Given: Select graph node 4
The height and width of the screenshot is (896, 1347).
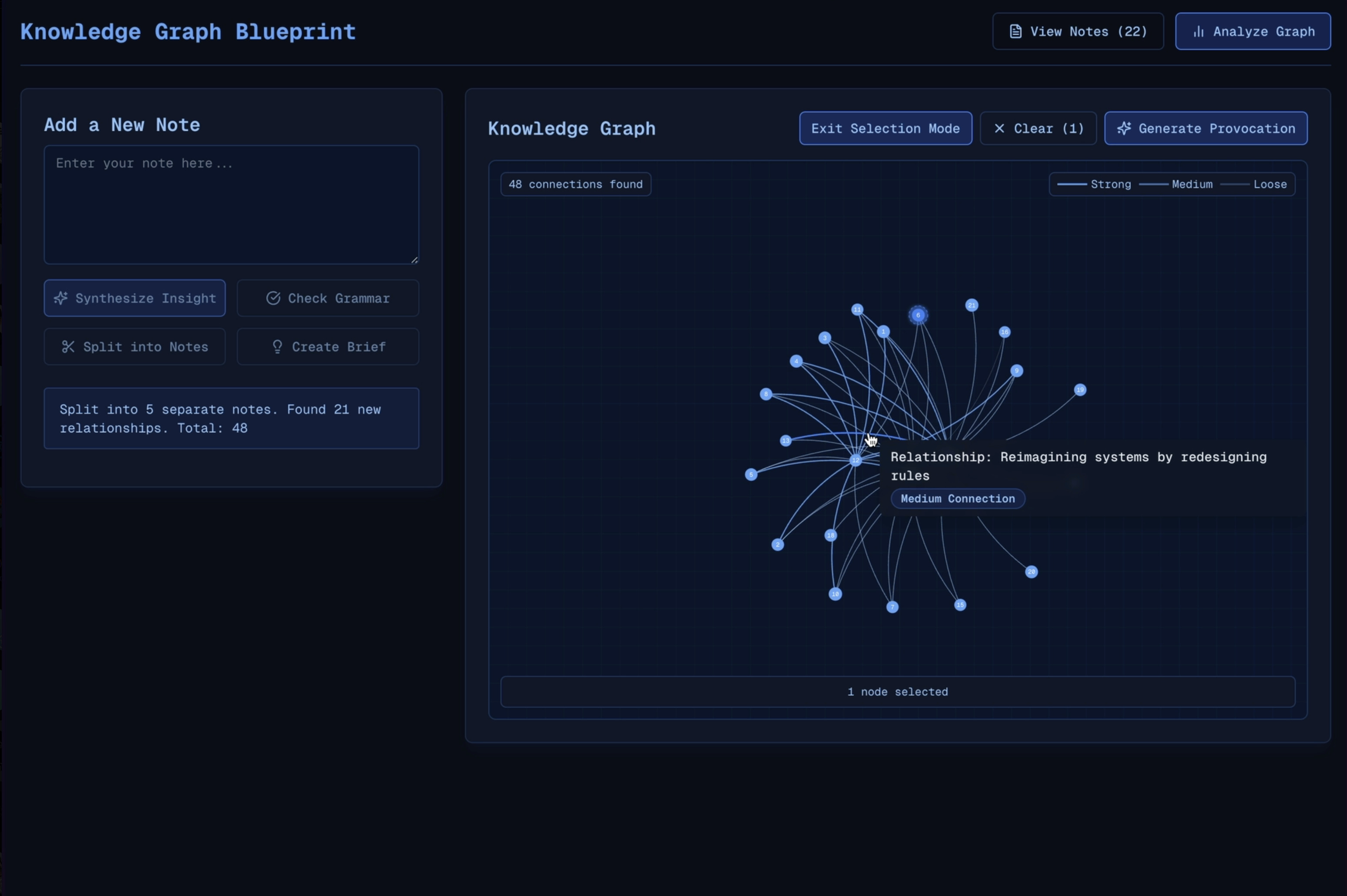Looking at the screenshot, I should tap(796, 361).
